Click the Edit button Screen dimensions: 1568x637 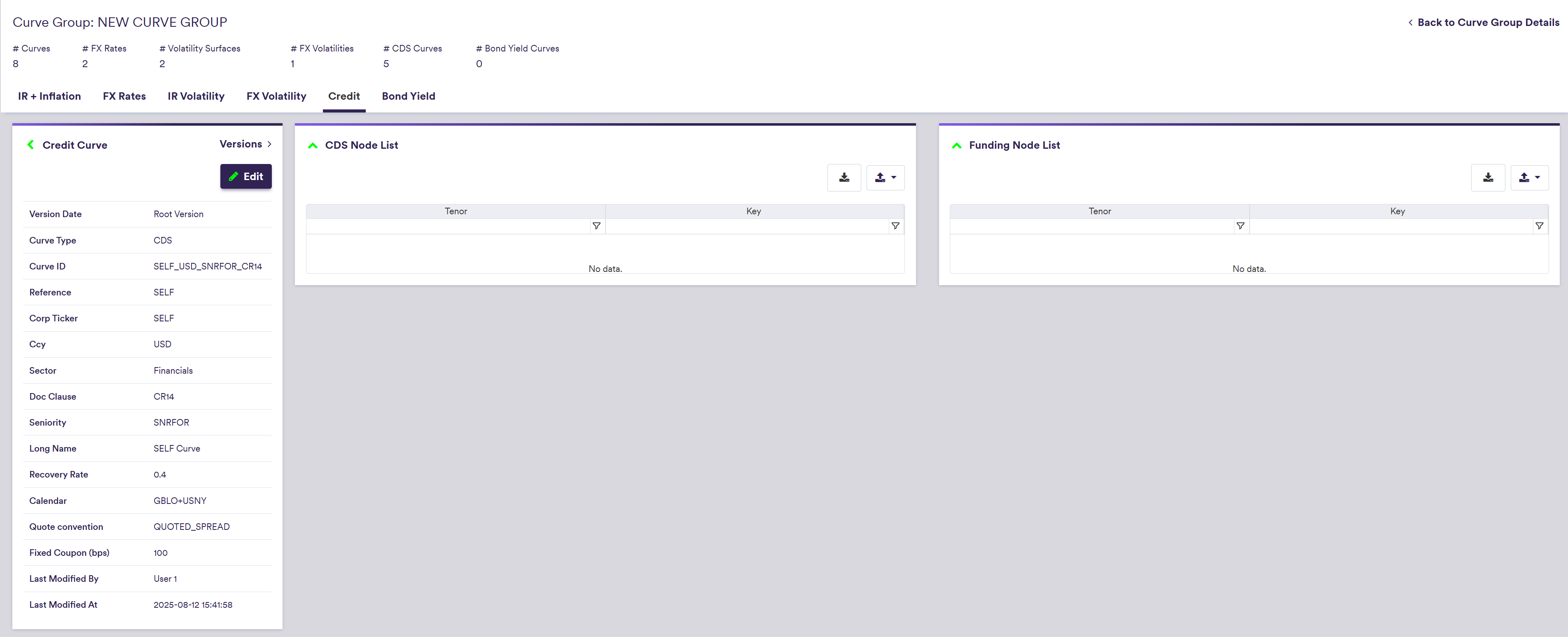coord(246,177)
